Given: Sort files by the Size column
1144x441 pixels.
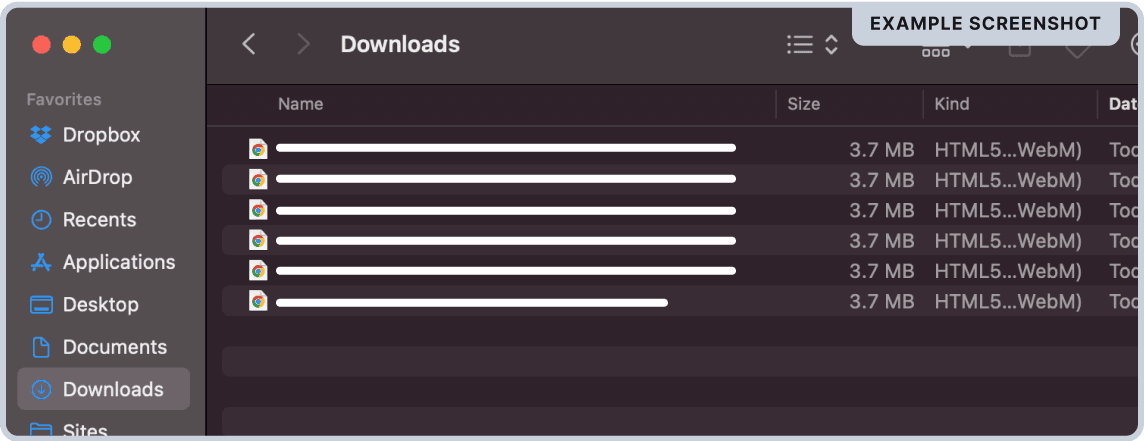Looking at the screenshot, I should point(803,104).
